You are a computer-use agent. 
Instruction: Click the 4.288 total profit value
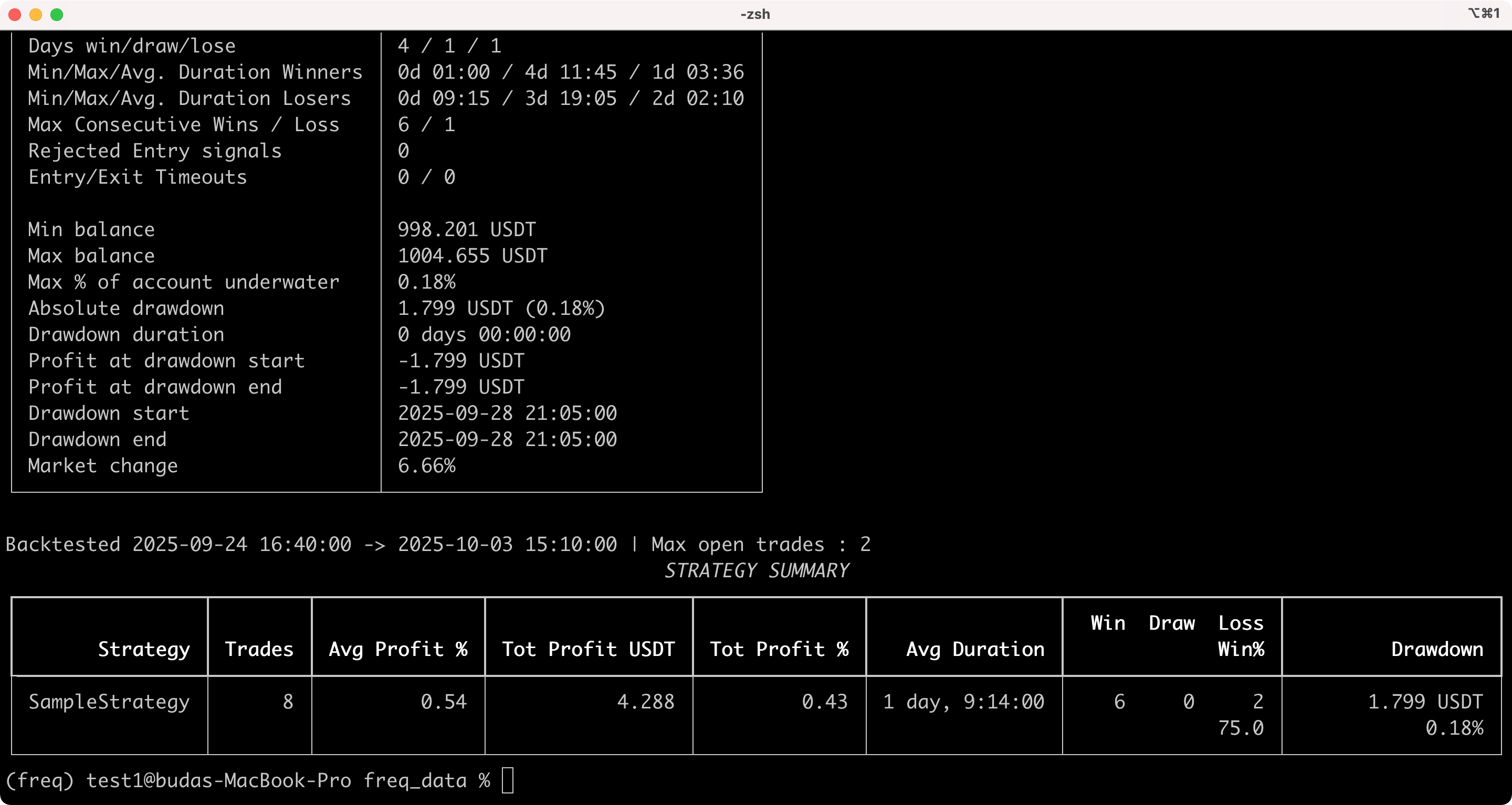click(x=645, y=702)
